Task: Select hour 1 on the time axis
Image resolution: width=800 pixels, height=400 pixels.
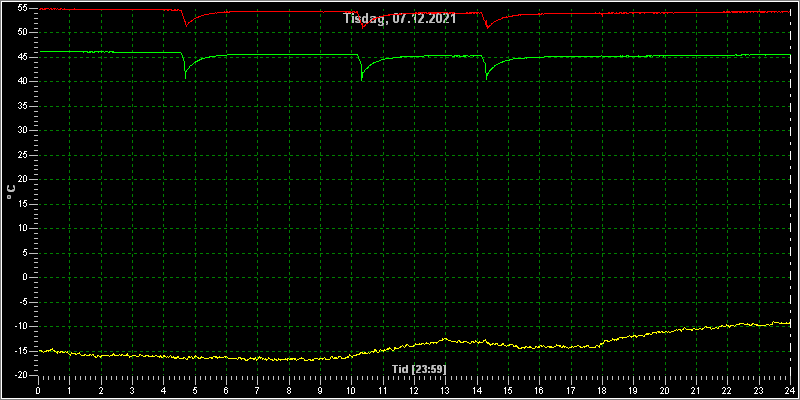Action: [69, 391]
